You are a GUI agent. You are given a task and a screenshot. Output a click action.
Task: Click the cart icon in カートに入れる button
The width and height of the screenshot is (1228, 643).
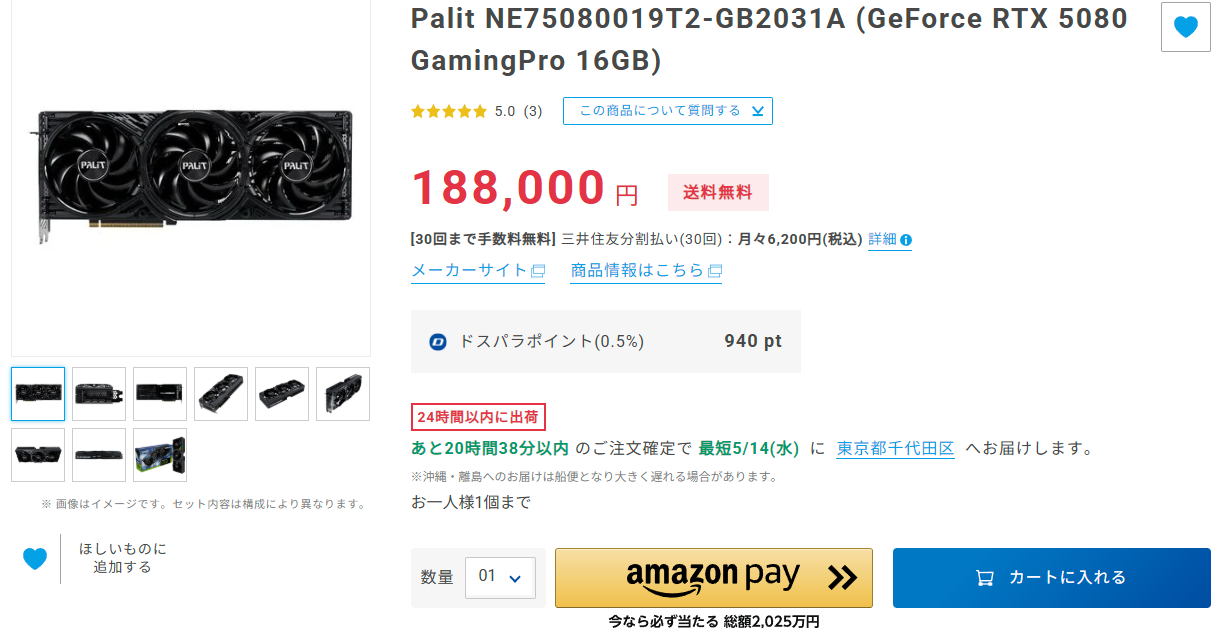(x=984, y=578)
